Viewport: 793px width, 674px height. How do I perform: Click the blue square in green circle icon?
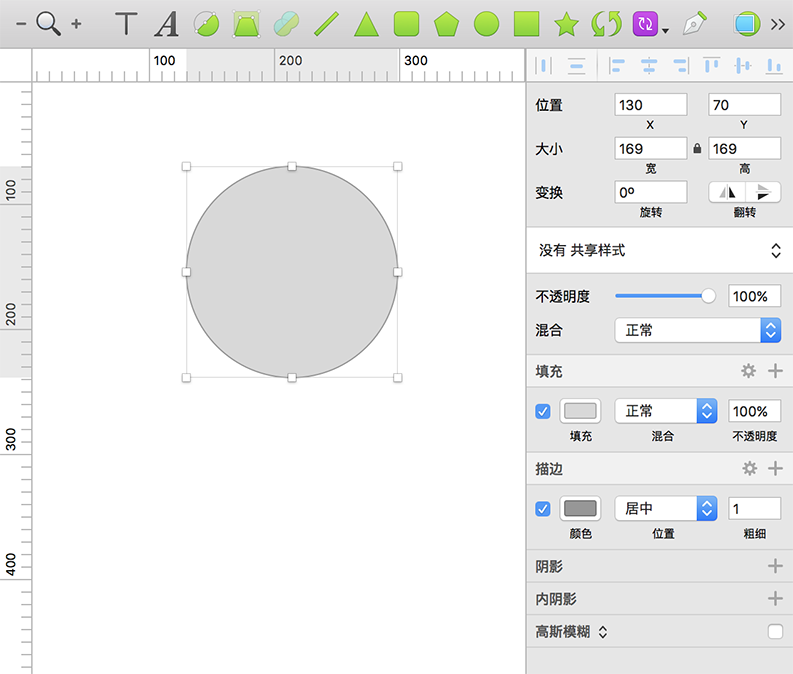pyautogui.click(x=747, y=24)
